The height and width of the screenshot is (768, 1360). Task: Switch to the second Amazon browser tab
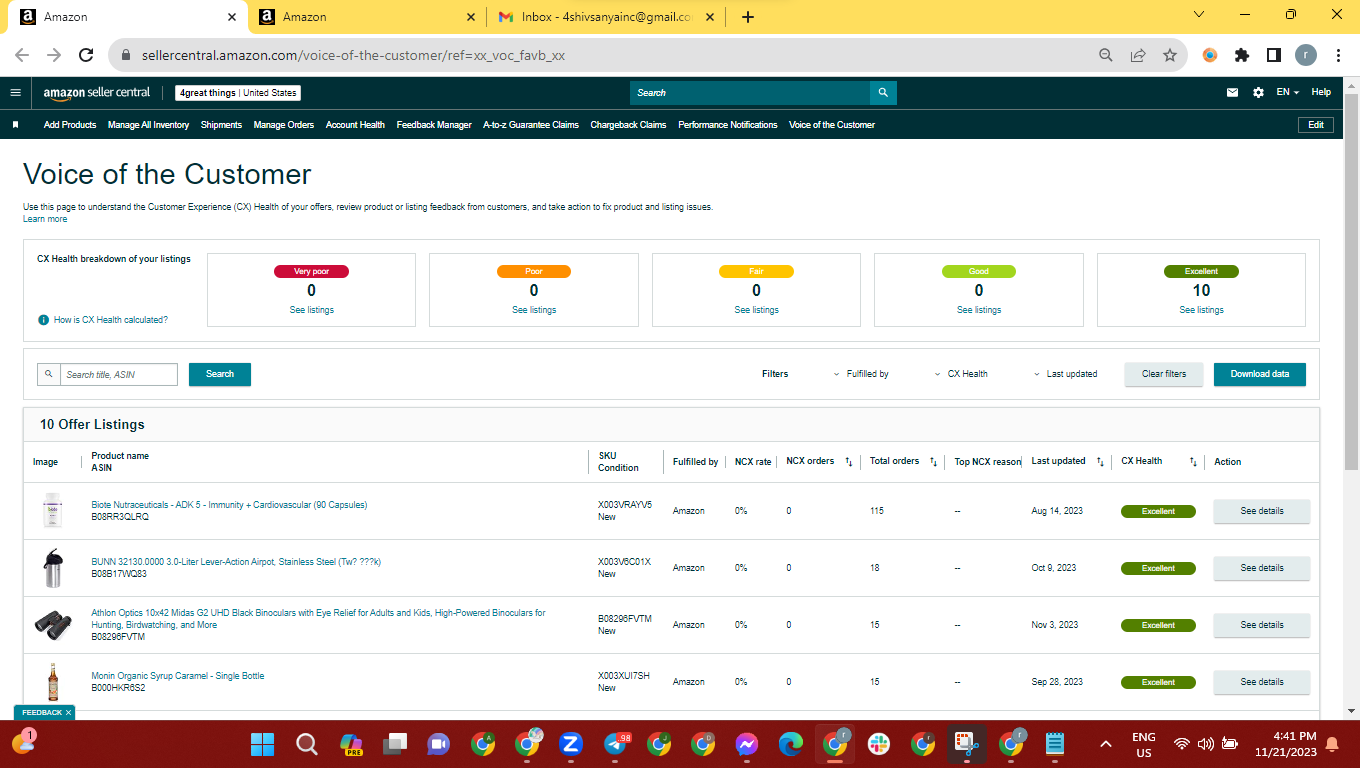(367, 17)
